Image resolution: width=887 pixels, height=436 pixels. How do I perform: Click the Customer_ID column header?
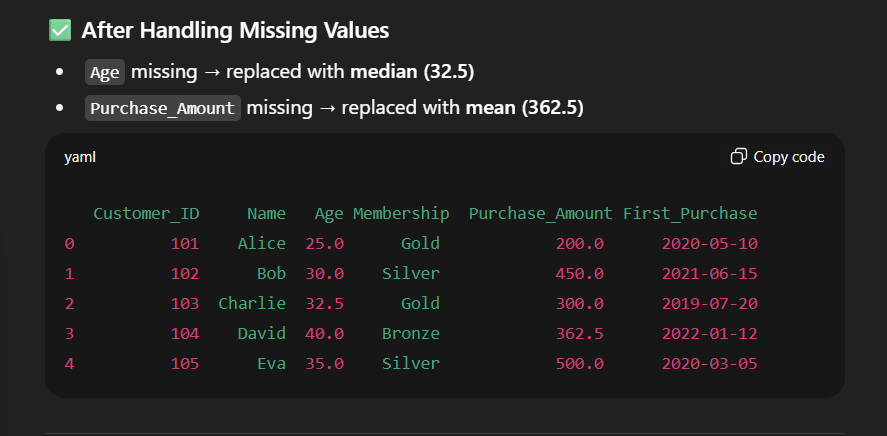(146, 213)
